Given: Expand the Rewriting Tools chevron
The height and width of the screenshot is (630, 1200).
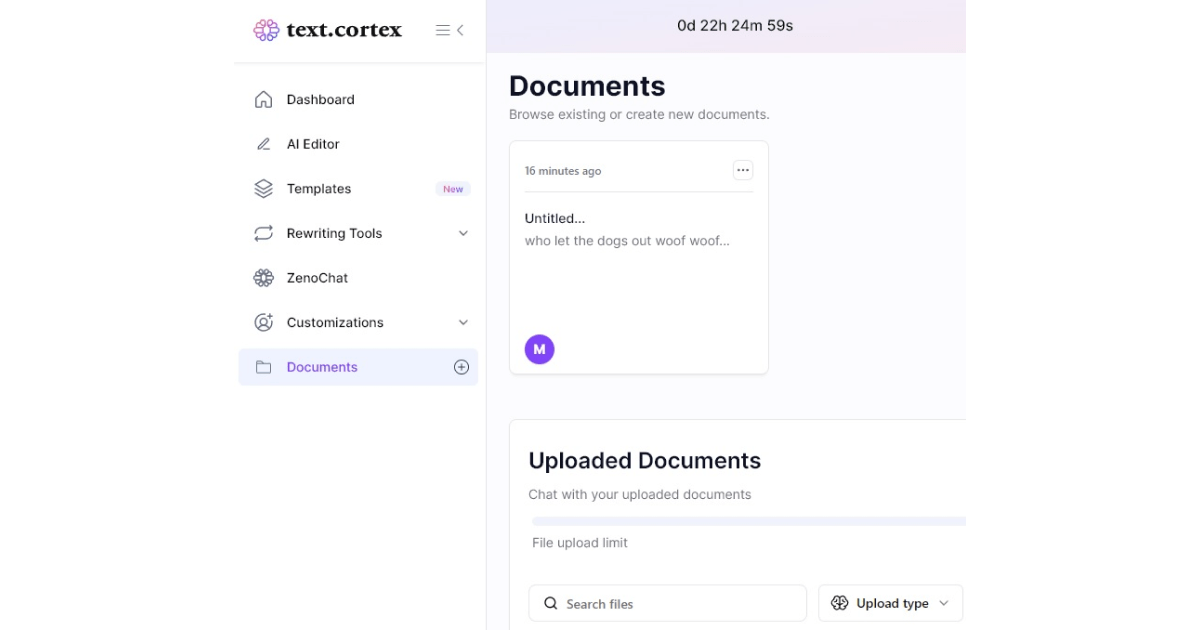Looking at the screenshot, I should 463,233.
